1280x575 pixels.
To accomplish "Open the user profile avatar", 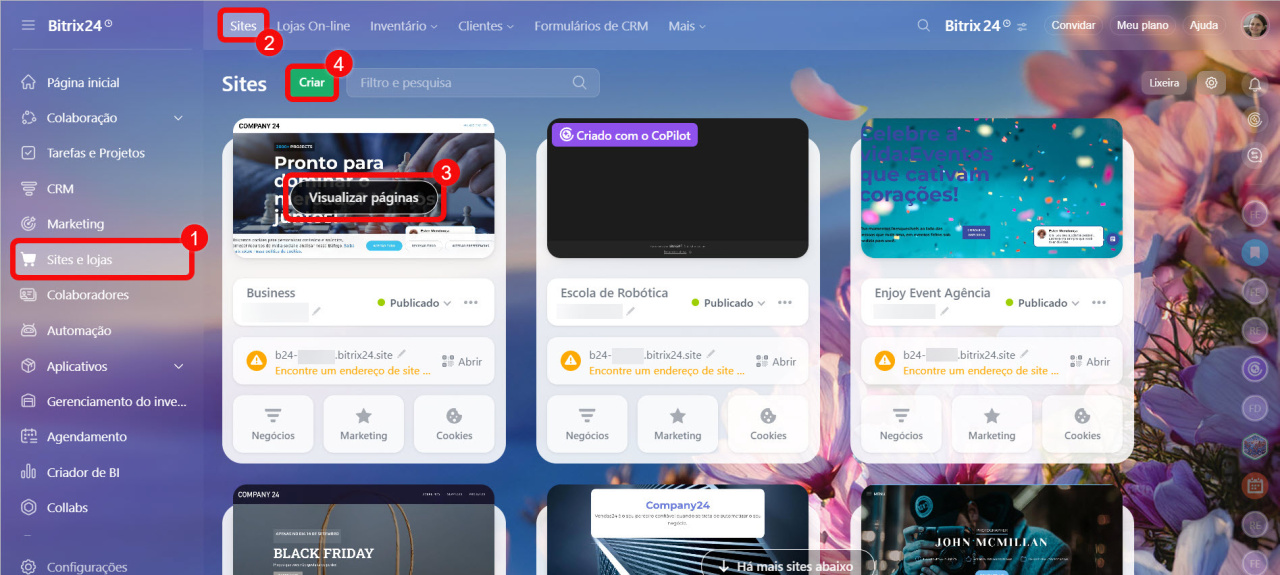I will point(1256,26).
